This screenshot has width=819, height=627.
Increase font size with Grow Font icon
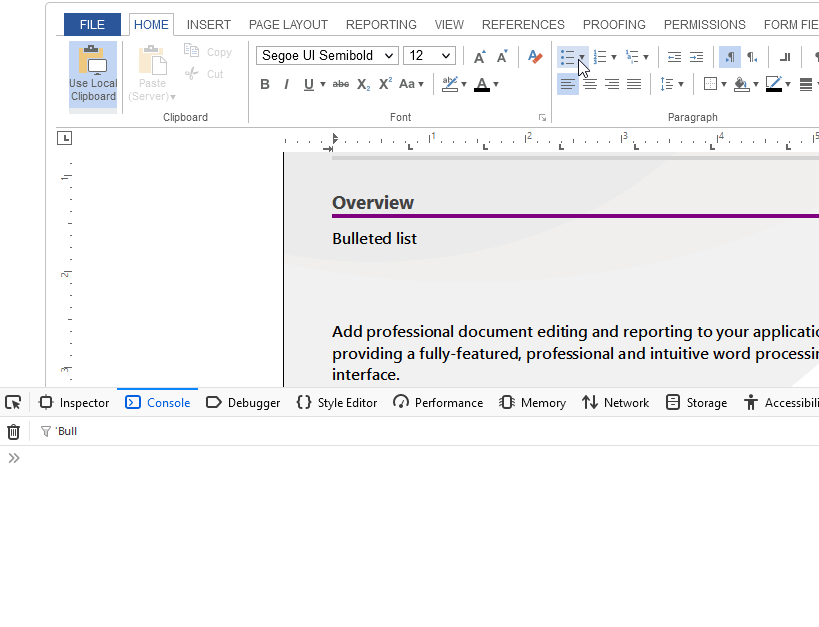pos(479,57)
